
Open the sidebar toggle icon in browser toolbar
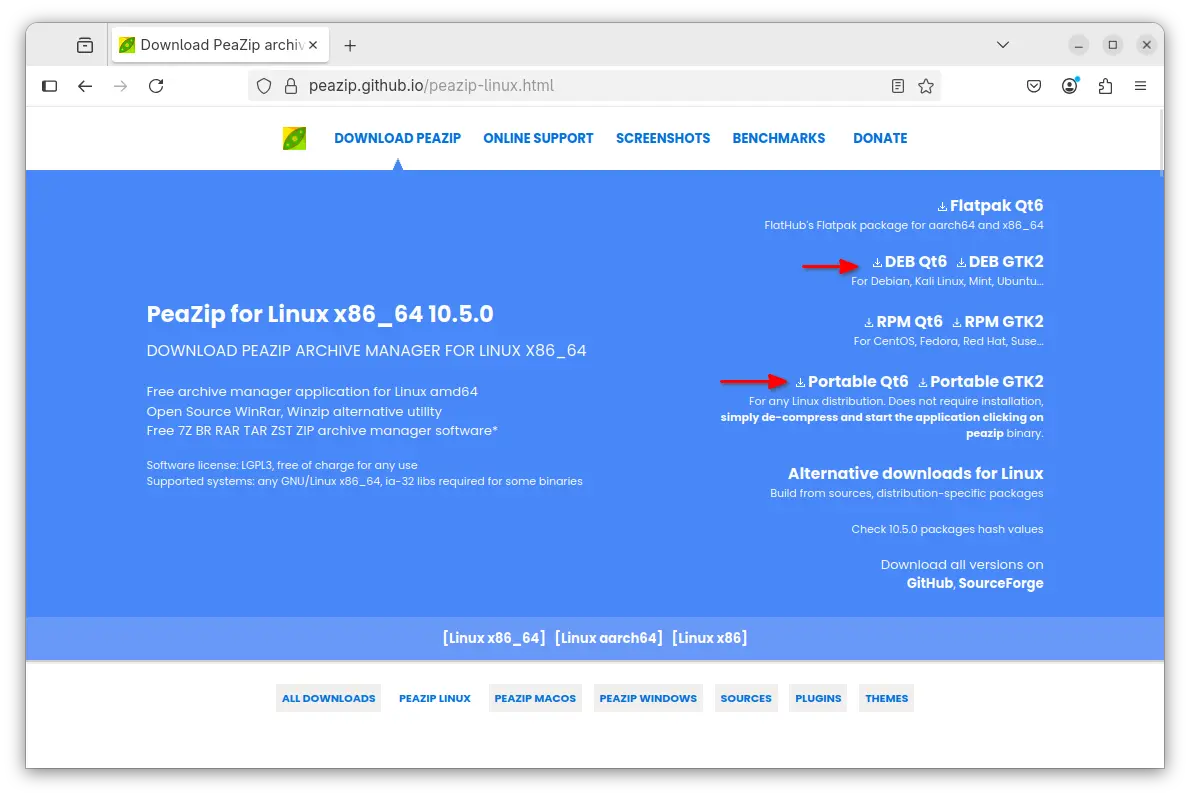tap(49, 86)
